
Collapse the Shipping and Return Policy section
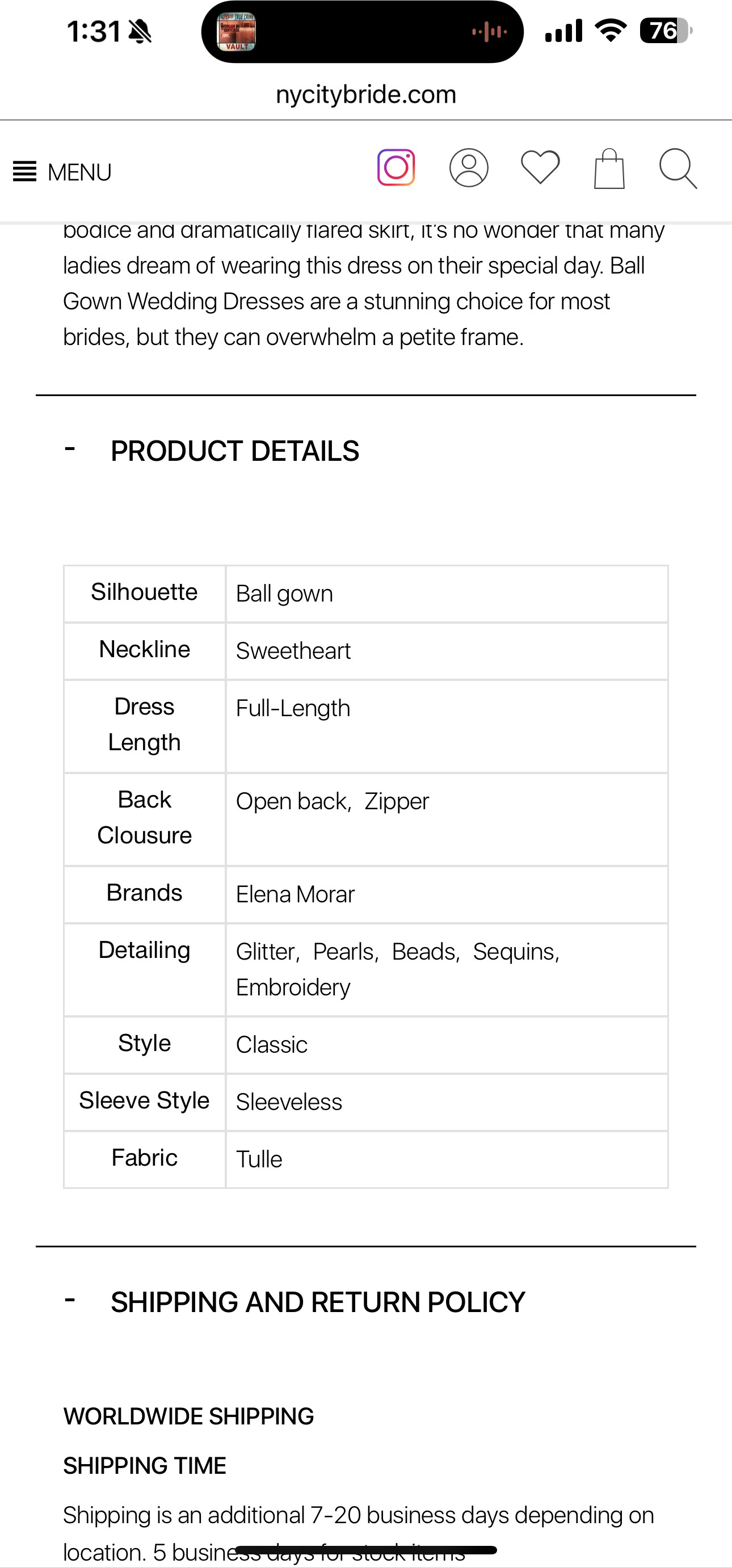(70, 1300)
